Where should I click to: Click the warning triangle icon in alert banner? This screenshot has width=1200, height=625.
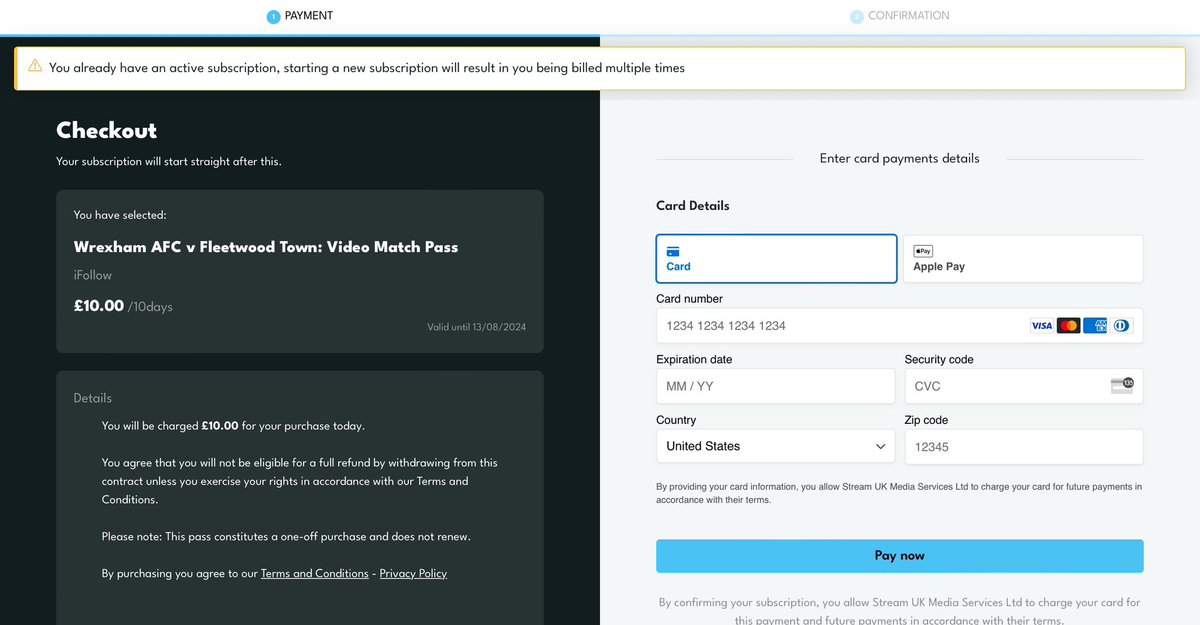point(35,66)
